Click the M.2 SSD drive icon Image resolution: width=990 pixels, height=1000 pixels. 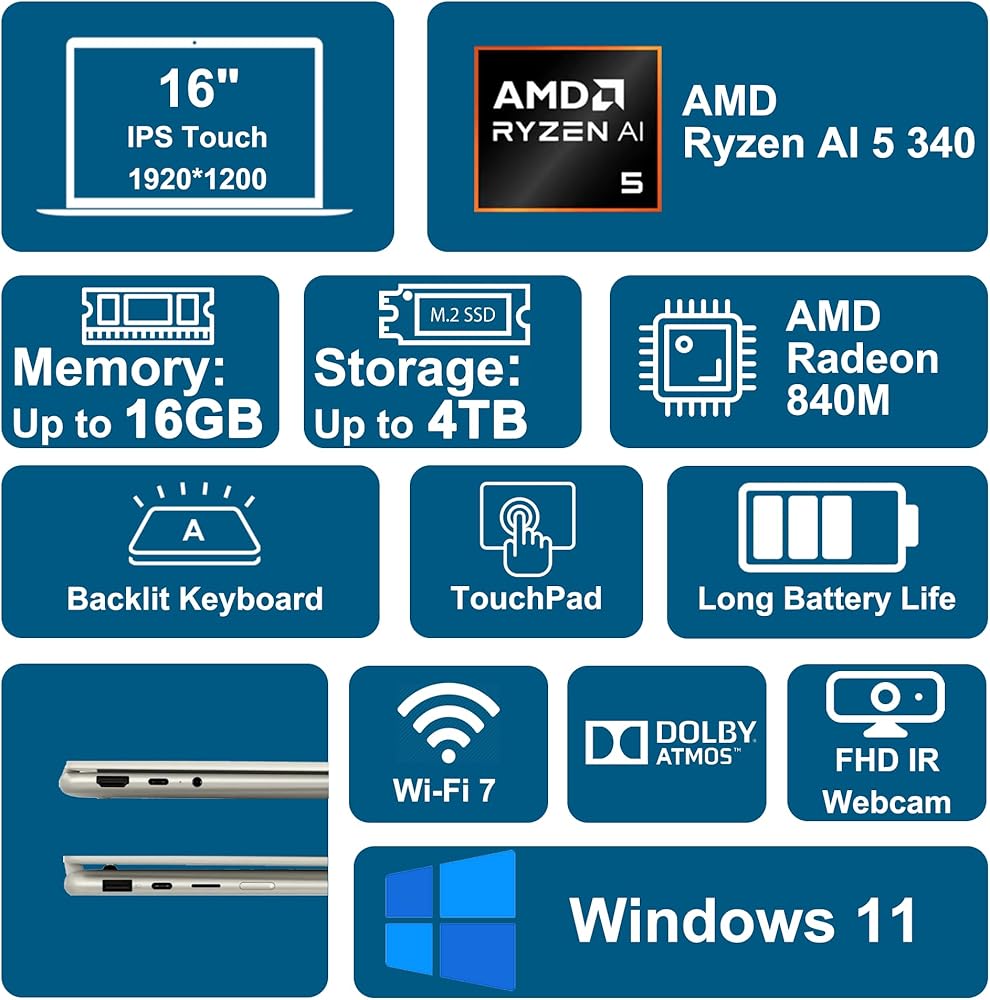[x=454, y=315]
